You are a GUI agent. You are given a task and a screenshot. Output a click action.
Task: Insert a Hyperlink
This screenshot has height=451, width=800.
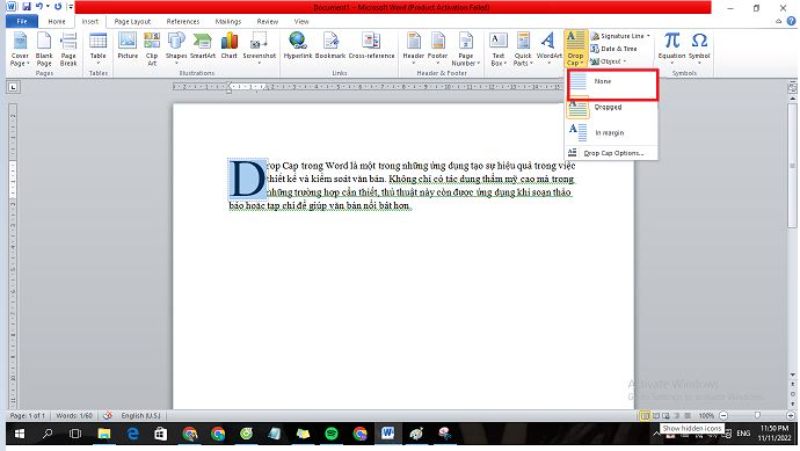tap(297, 46)
